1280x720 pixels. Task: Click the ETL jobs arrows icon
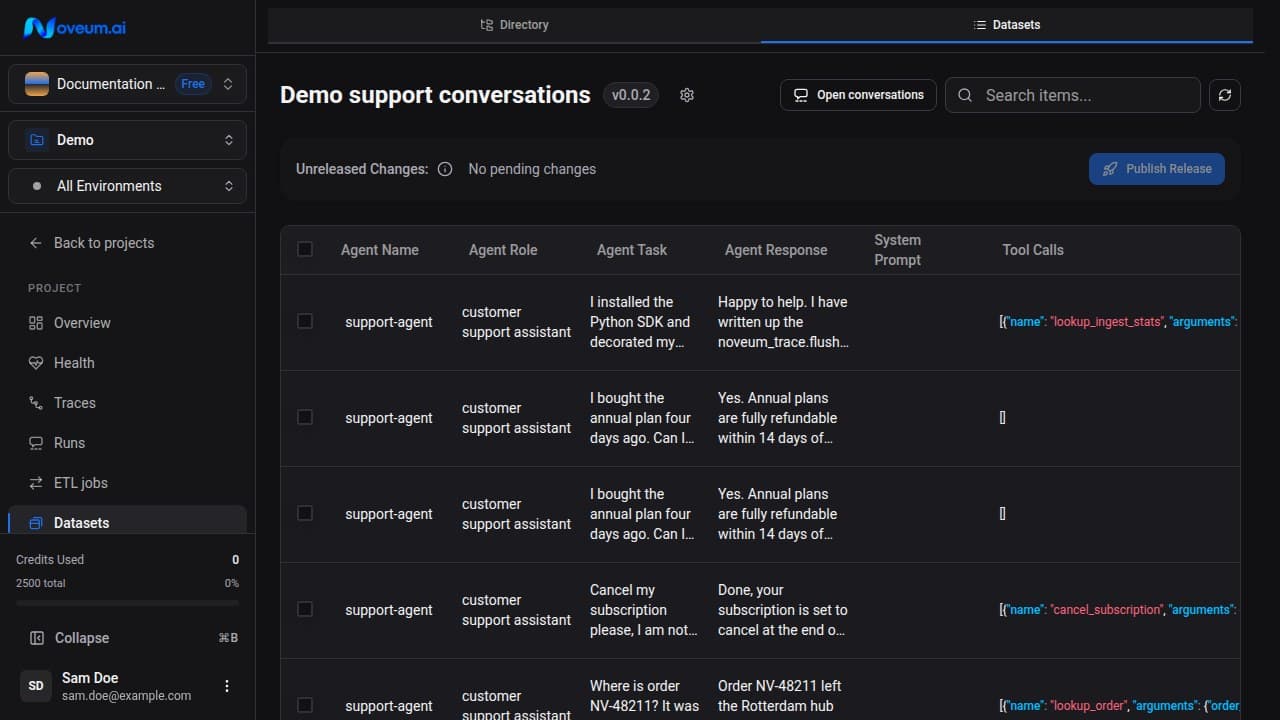(36, 483)
